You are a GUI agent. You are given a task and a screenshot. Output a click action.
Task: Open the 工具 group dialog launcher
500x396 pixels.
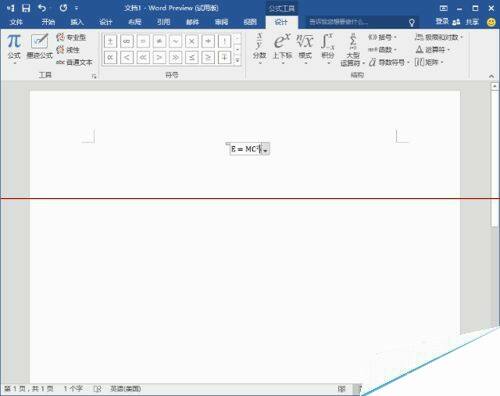94,76
